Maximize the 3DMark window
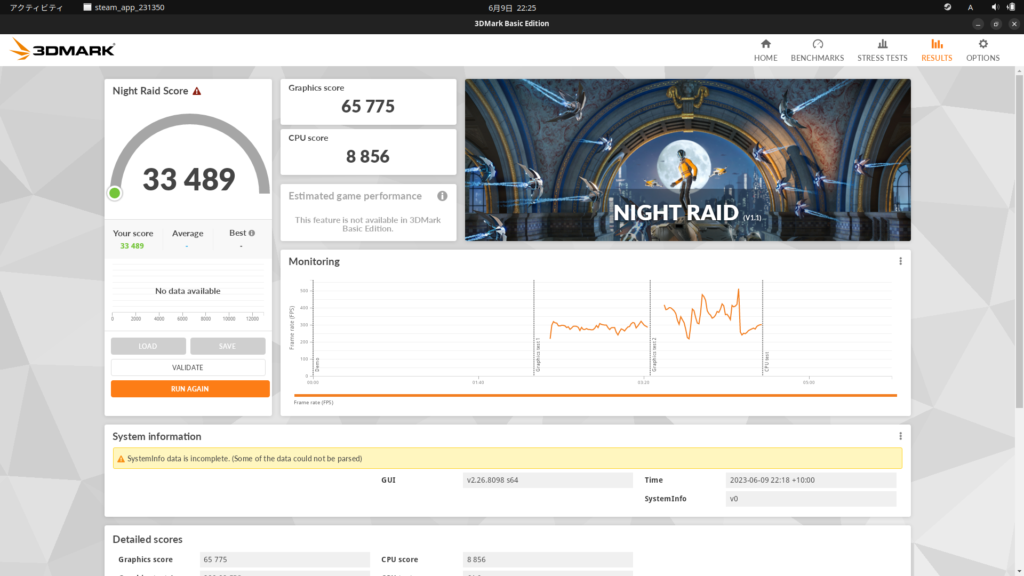This screenshot has width=1024, height=576. click(996, 24)
